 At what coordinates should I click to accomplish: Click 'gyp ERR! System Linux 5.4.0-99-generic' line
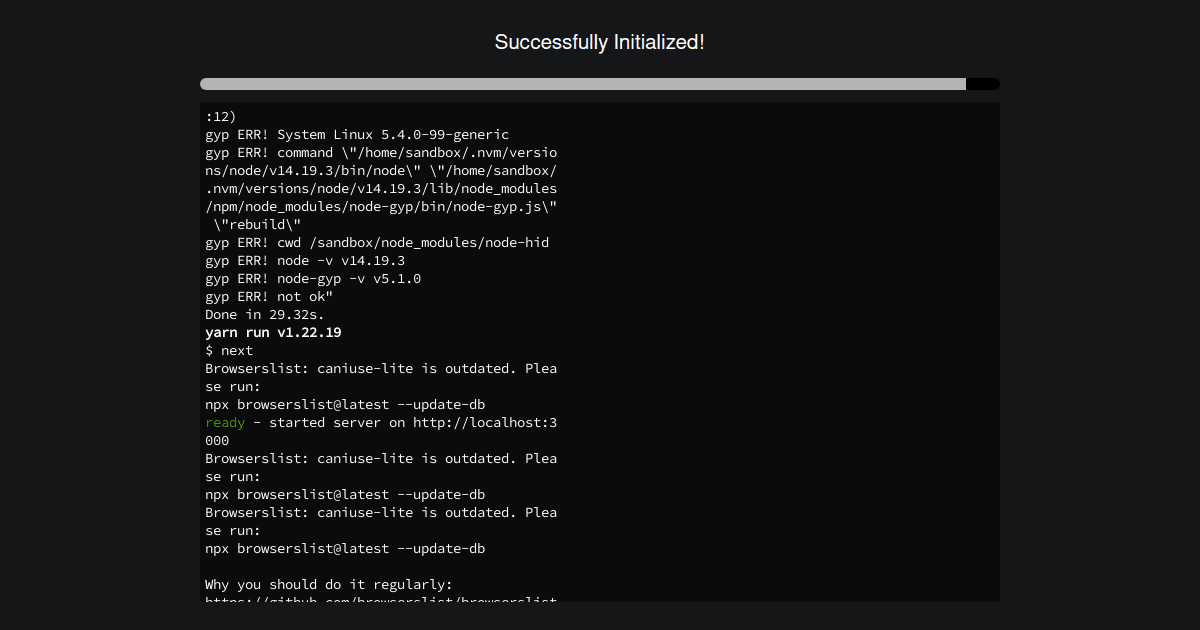point(357,135)
